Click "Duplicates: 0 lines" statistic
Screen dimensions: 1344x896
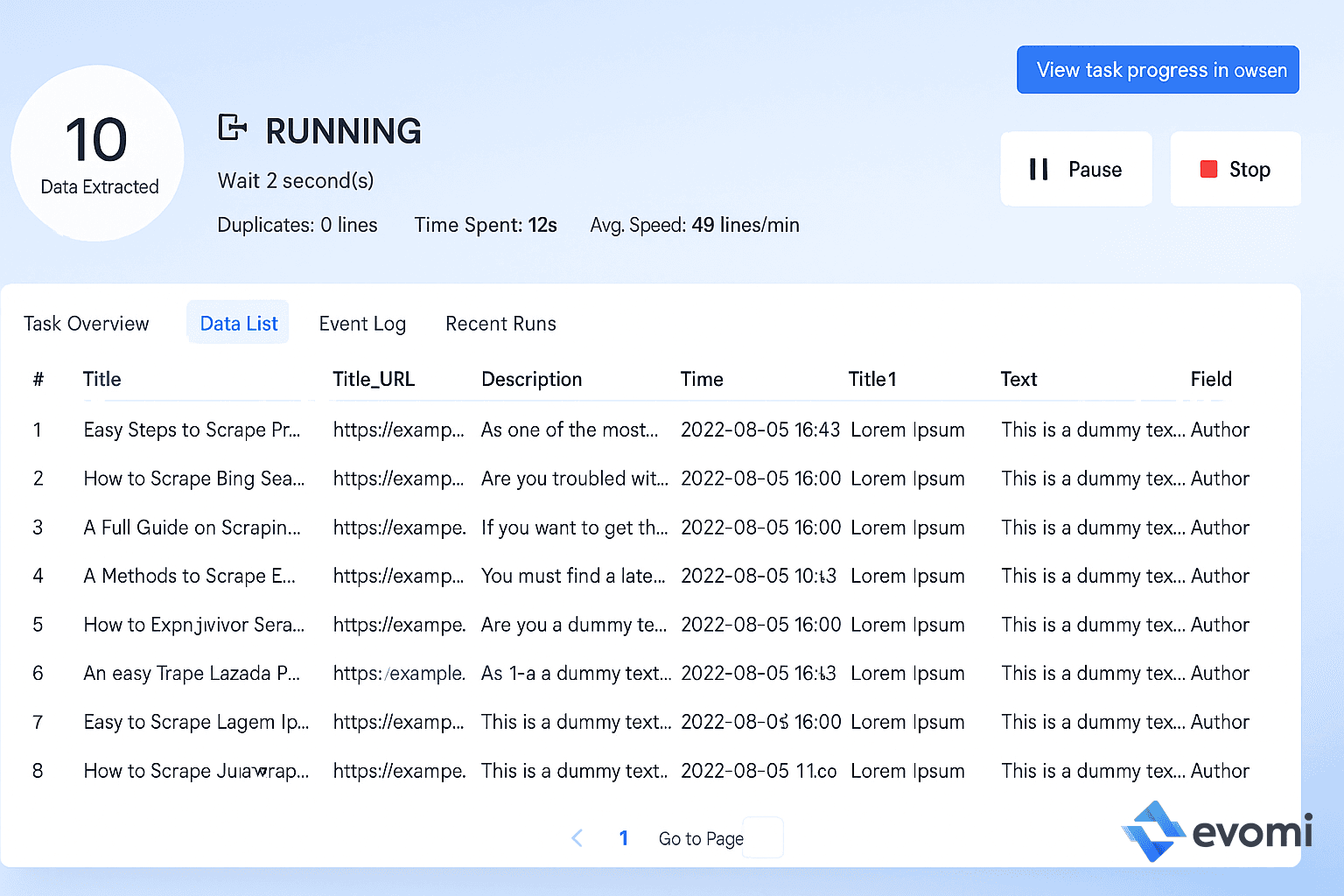tap(297, 225)
